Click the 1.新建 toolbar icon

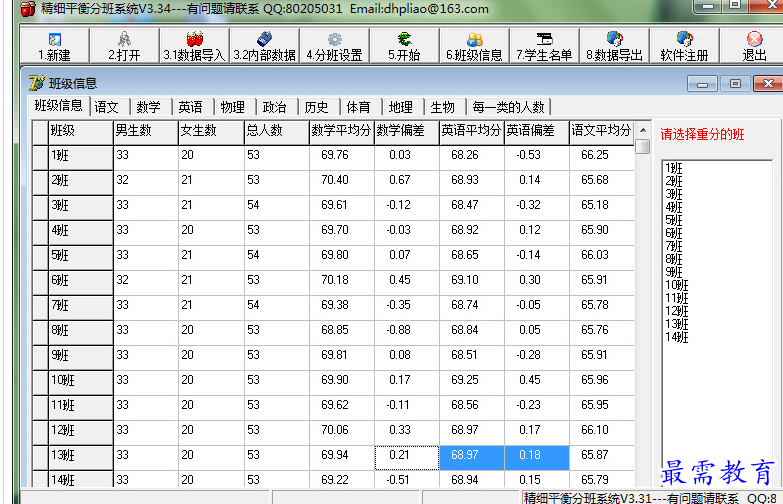(54, 45)
